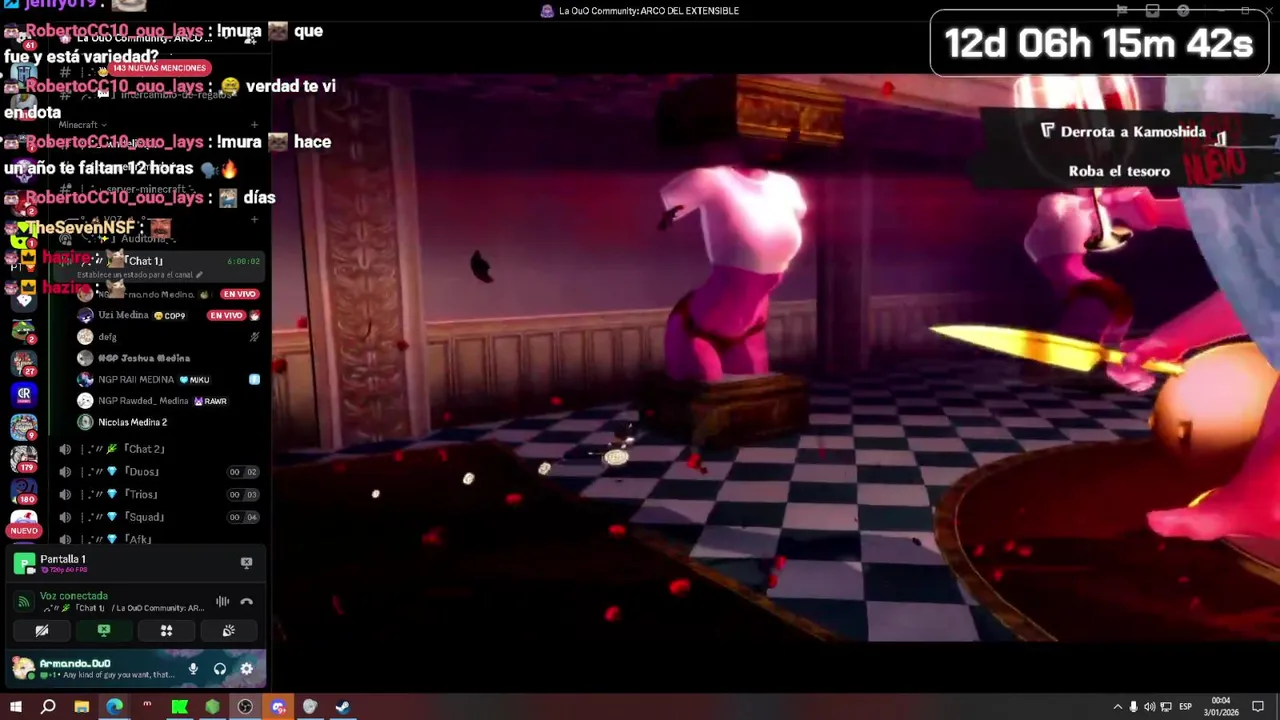This screenshot has height=720, width=1280.
Task: Deafen audio with the headphones icon
Action: pos(220,669)
